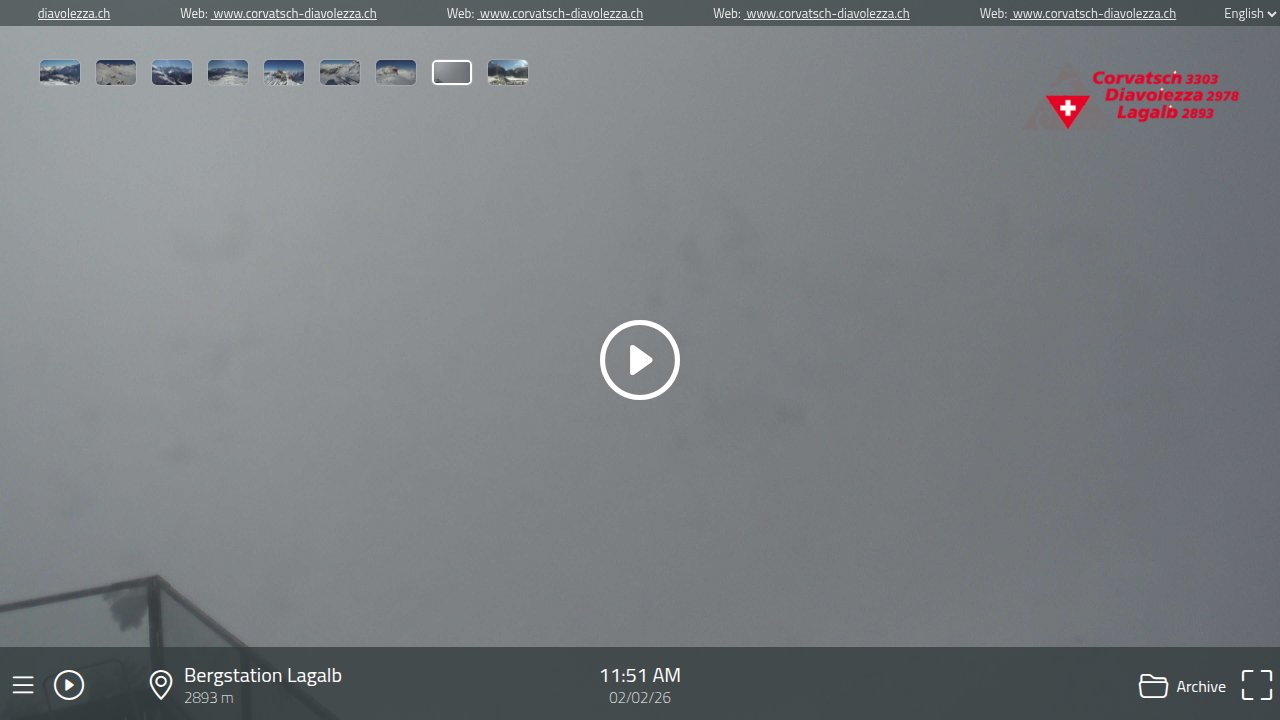
Task: Select the last webcam thumbnail
Action: pos(508,73)
